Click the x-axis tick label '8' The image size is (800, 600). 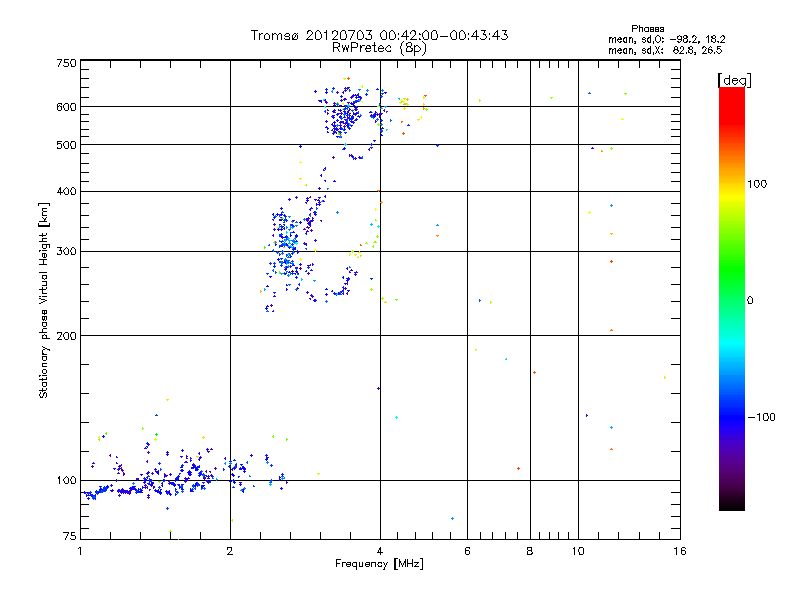click(x=530, y=551)
